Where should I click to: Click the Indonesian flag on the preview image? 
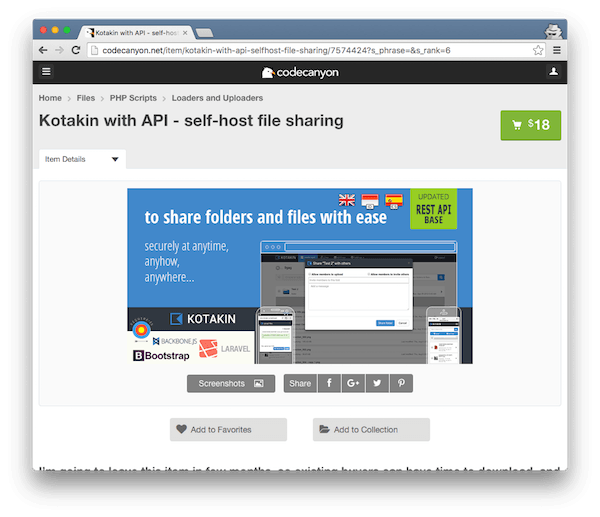370,201
